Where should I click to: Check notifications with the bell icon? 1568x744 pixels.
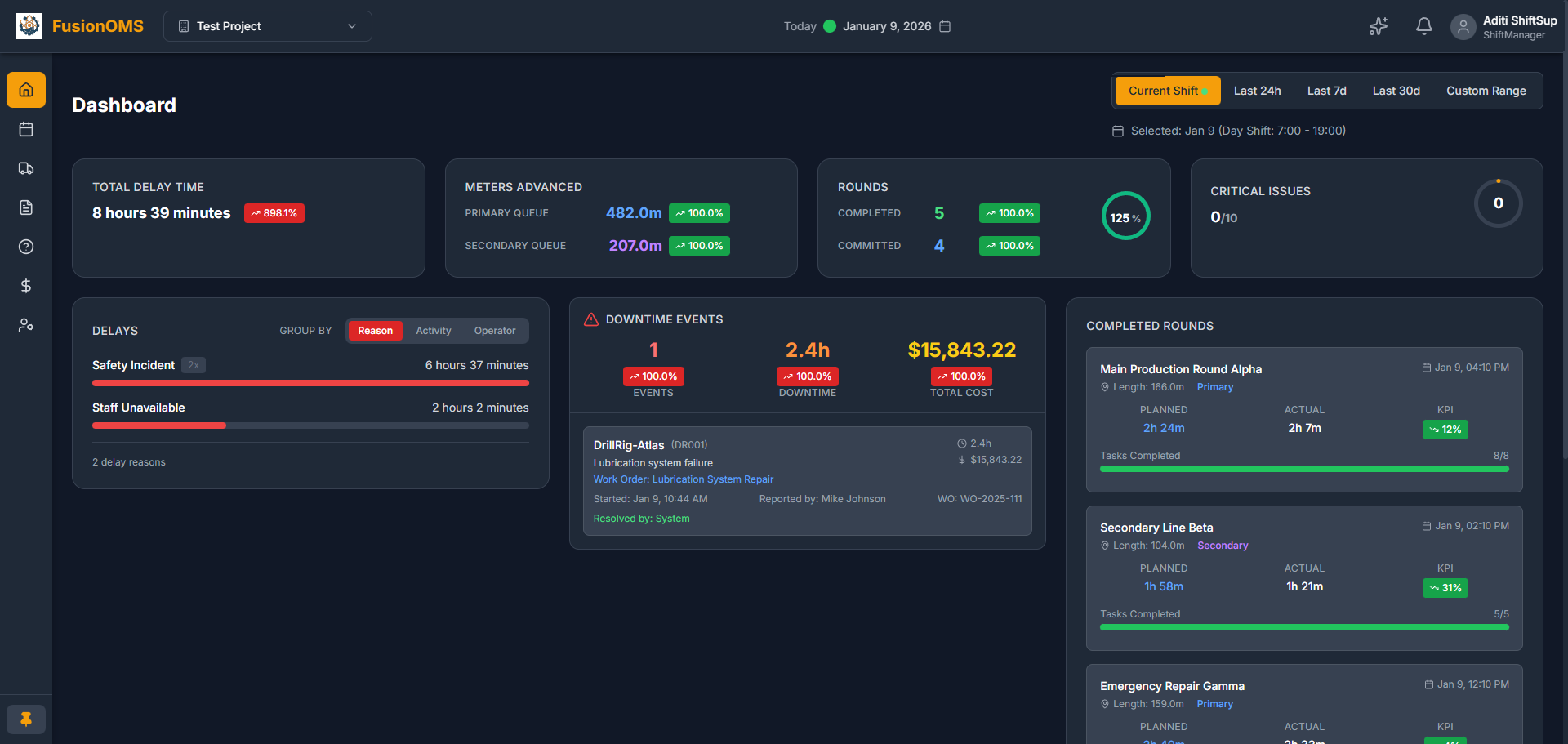[1423, 26]
